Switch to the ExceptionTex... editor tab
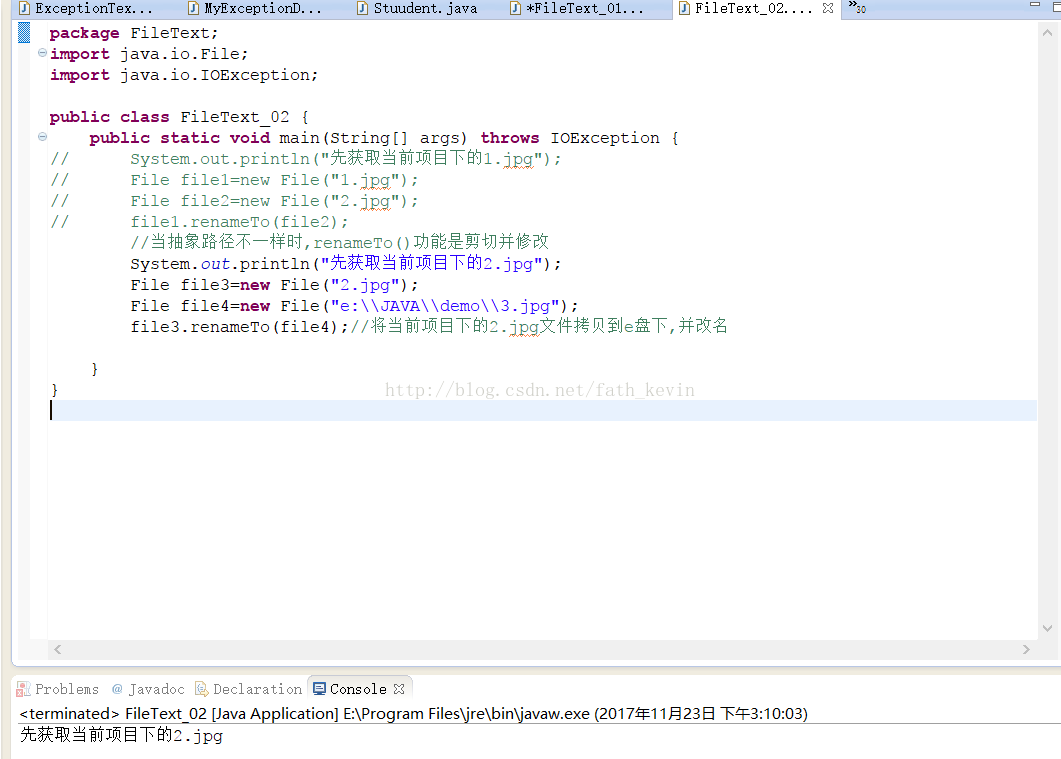The width and height of the screenshot is (1061, 759). click(x=85, y=9)
